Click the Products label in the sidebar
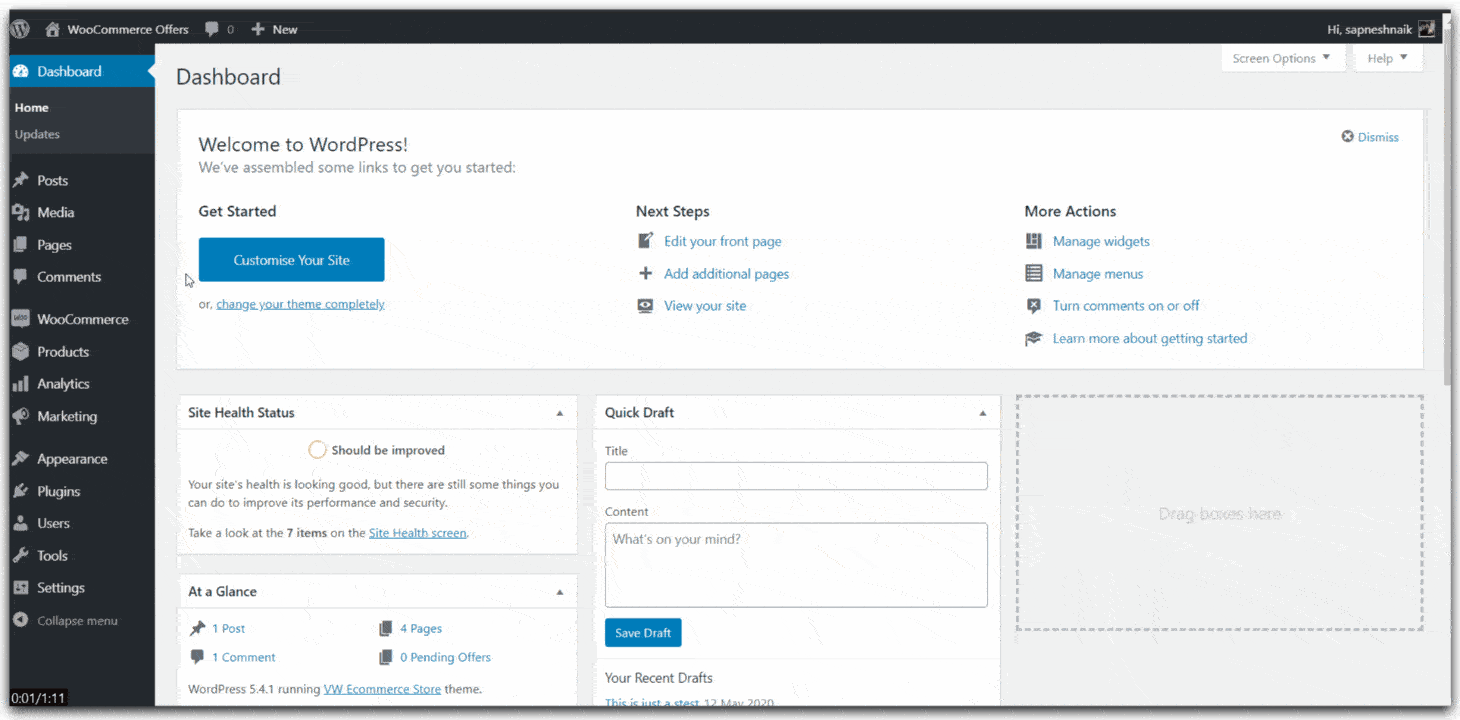Image resolution: width=1460 pixels, height=720 pixels. click(63, 352)
